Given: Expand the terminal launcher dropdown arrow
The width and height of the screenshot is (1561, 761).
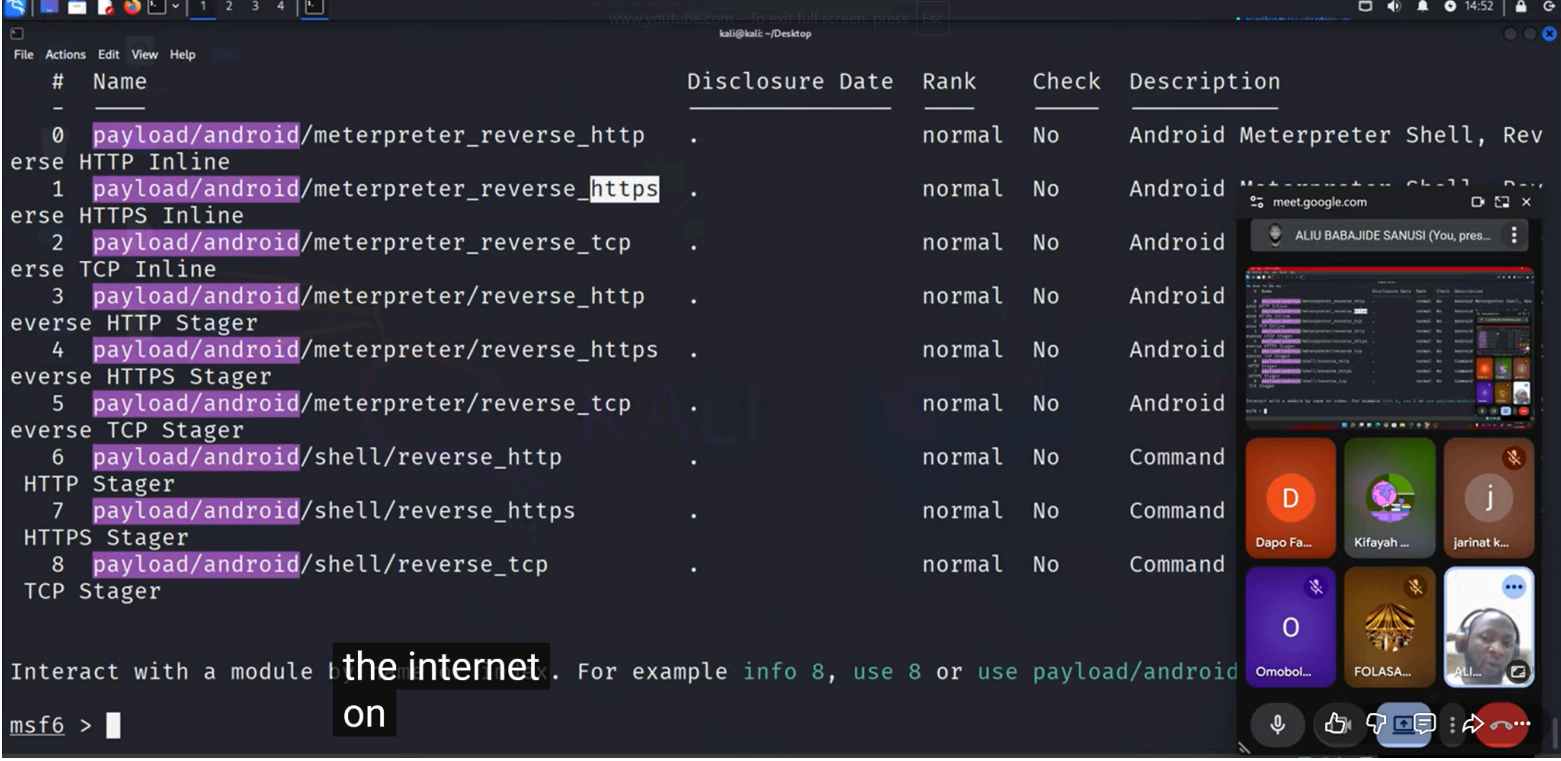Looking at the screenshot, I should [x=176, y=7].
